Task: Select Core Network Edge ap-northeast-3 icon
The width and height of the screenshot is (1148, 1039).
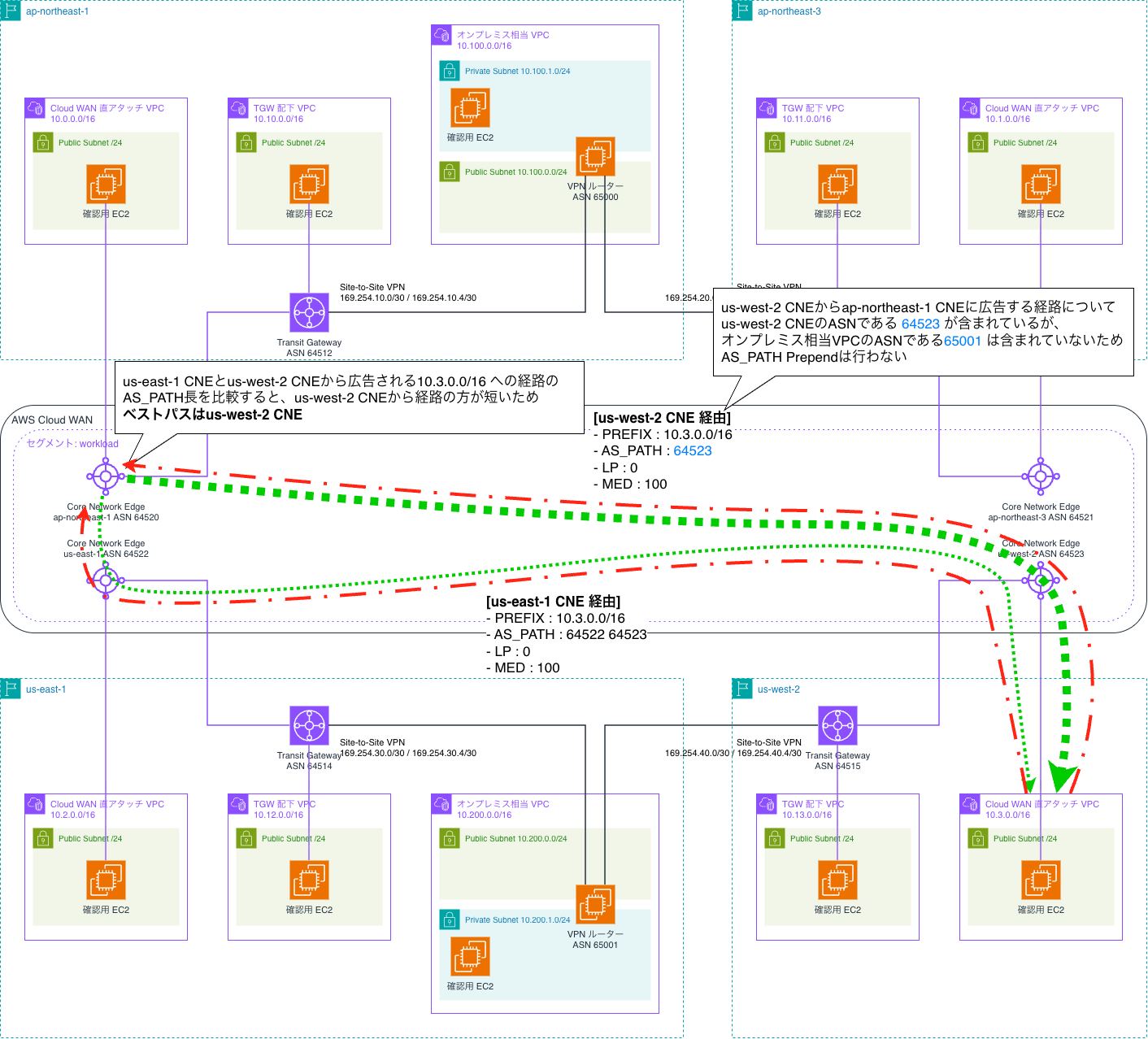Action: pyautogui.click(x=1041, y=476)
